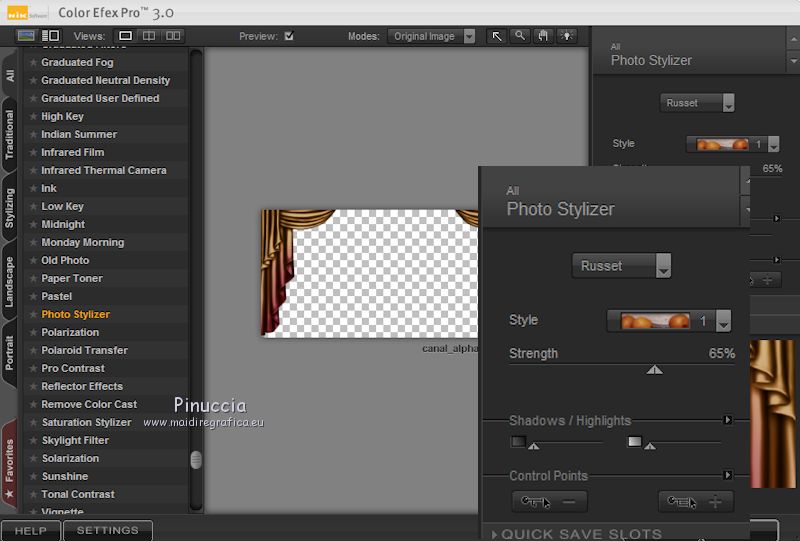
Task: Select the Old Photo filter
Action: (65, 260)
